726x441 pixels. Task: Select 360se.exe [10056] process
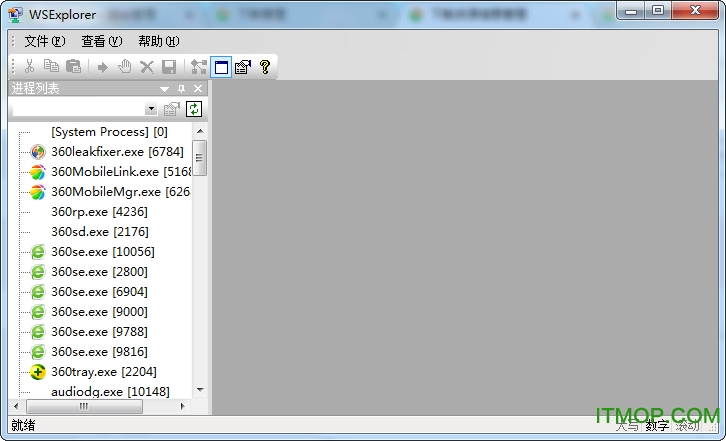(103, 252)
